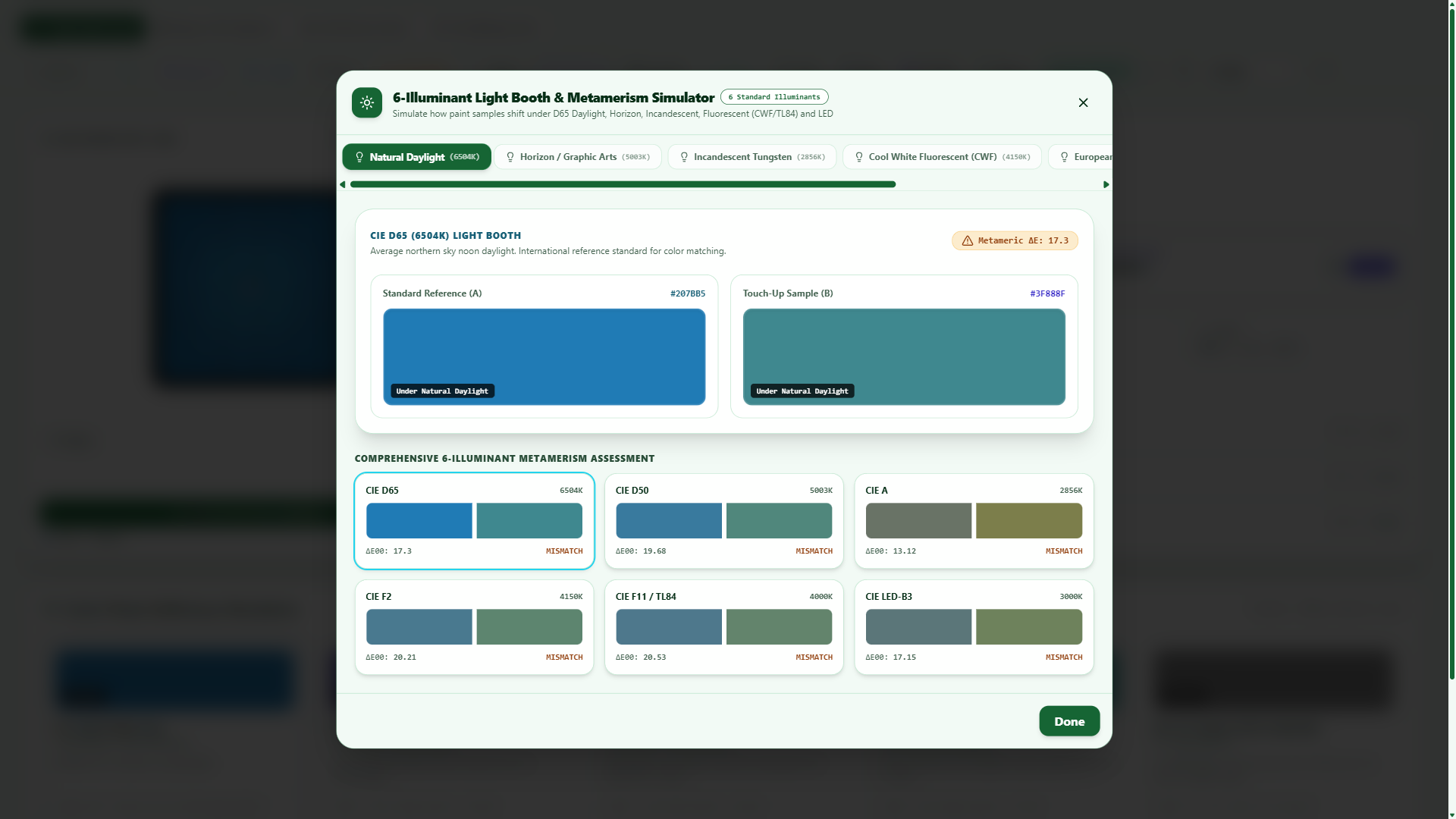Select the Natural Daylight illuminant tab
Image resolution: width=1456 pixels, height=819 pixels.
pyautogui.click(x=417, y=157)
